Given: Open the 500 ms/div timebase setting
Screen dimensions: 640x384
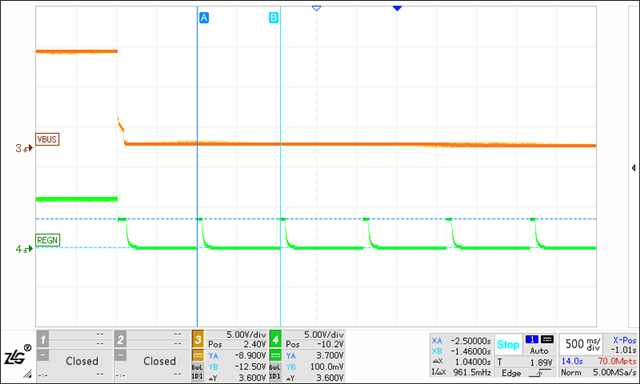Looking at the screenshot, I should (x=582, y=344).
